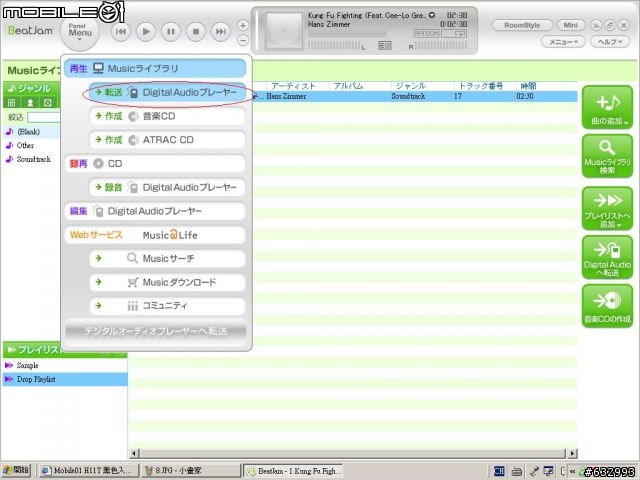Pause the current track
Image resolution: width=640 pixels, height=480 pixels.
pyautogui.click(x=171, y=31)
